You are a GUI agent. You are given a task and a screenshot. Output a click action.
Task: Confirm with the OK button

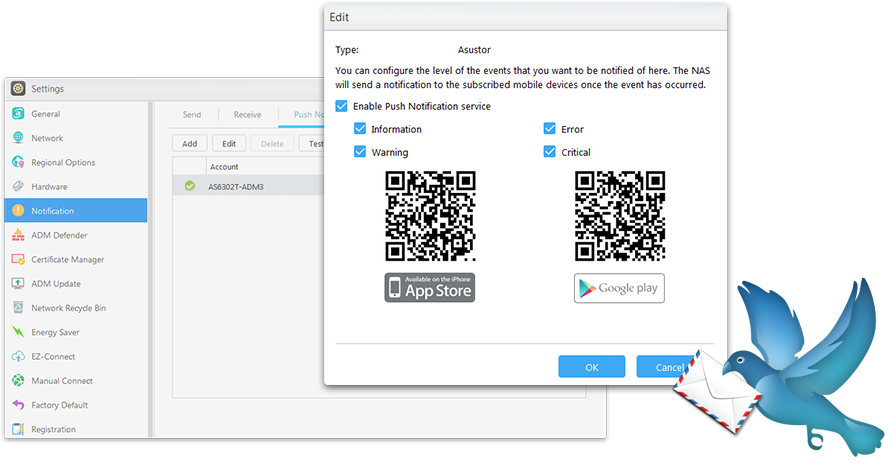pyautogui.click(x=592, y=367)
